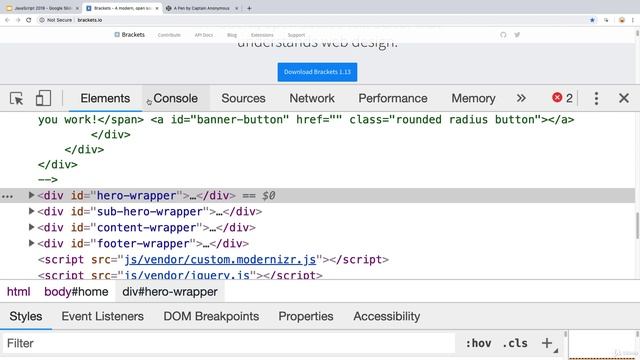This screenshot has height=360, width=640.
Task: Open the DOM Breakpoints sub-tab
Action: click(x=211, y=316)
